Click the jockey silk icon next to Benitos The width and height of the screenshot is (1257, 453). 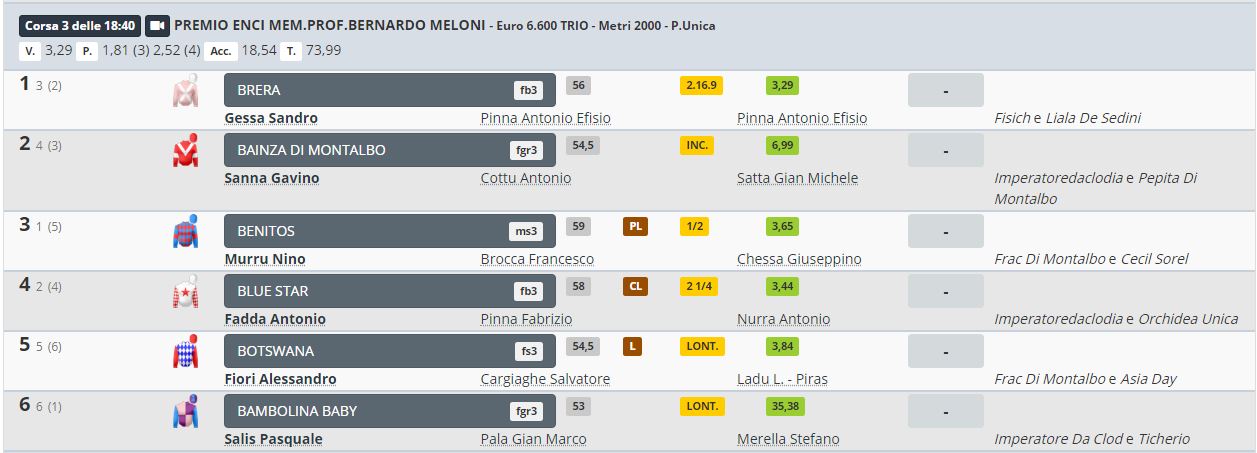(185, 232)
